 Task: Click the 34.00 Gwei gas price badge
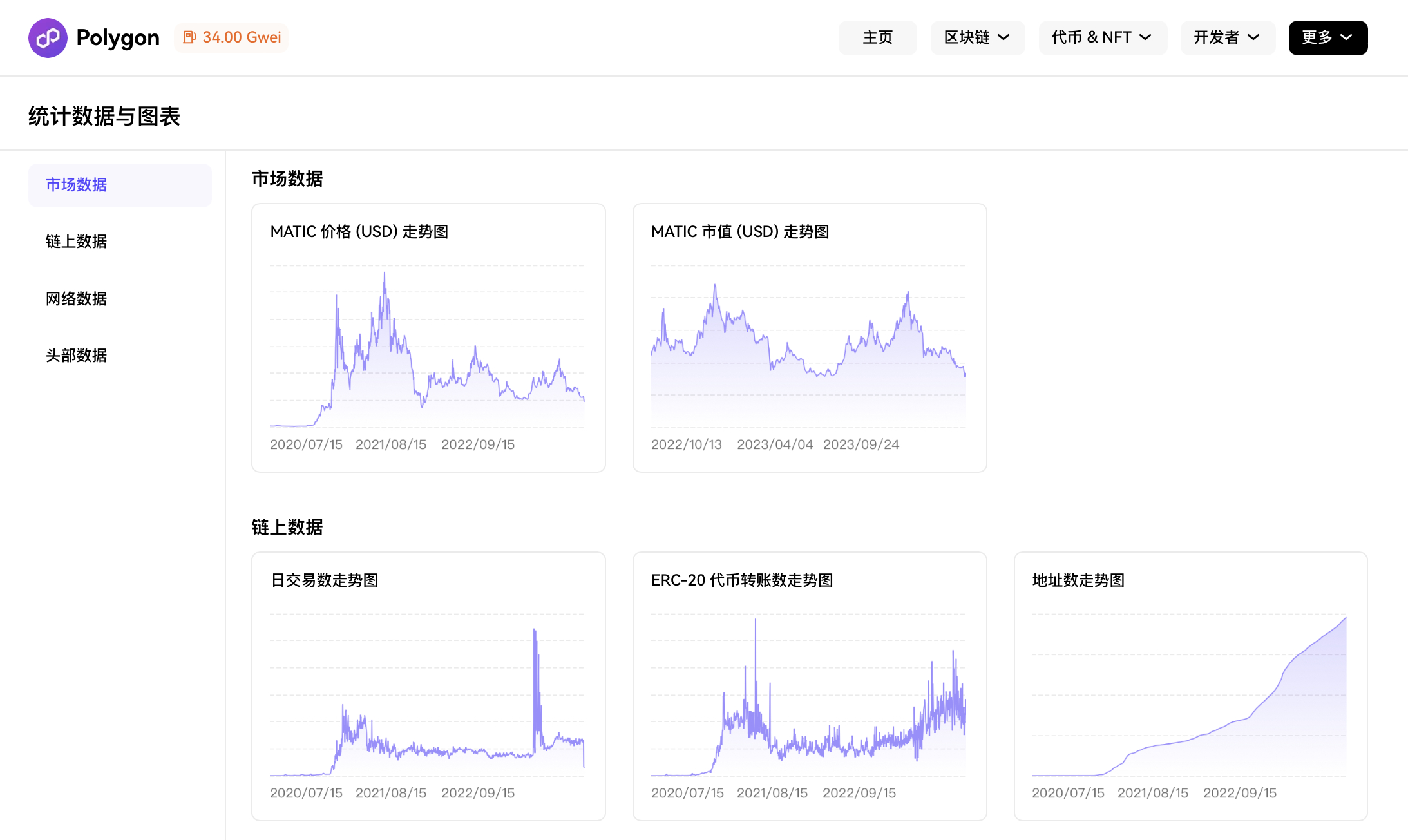tap(231, 37)
